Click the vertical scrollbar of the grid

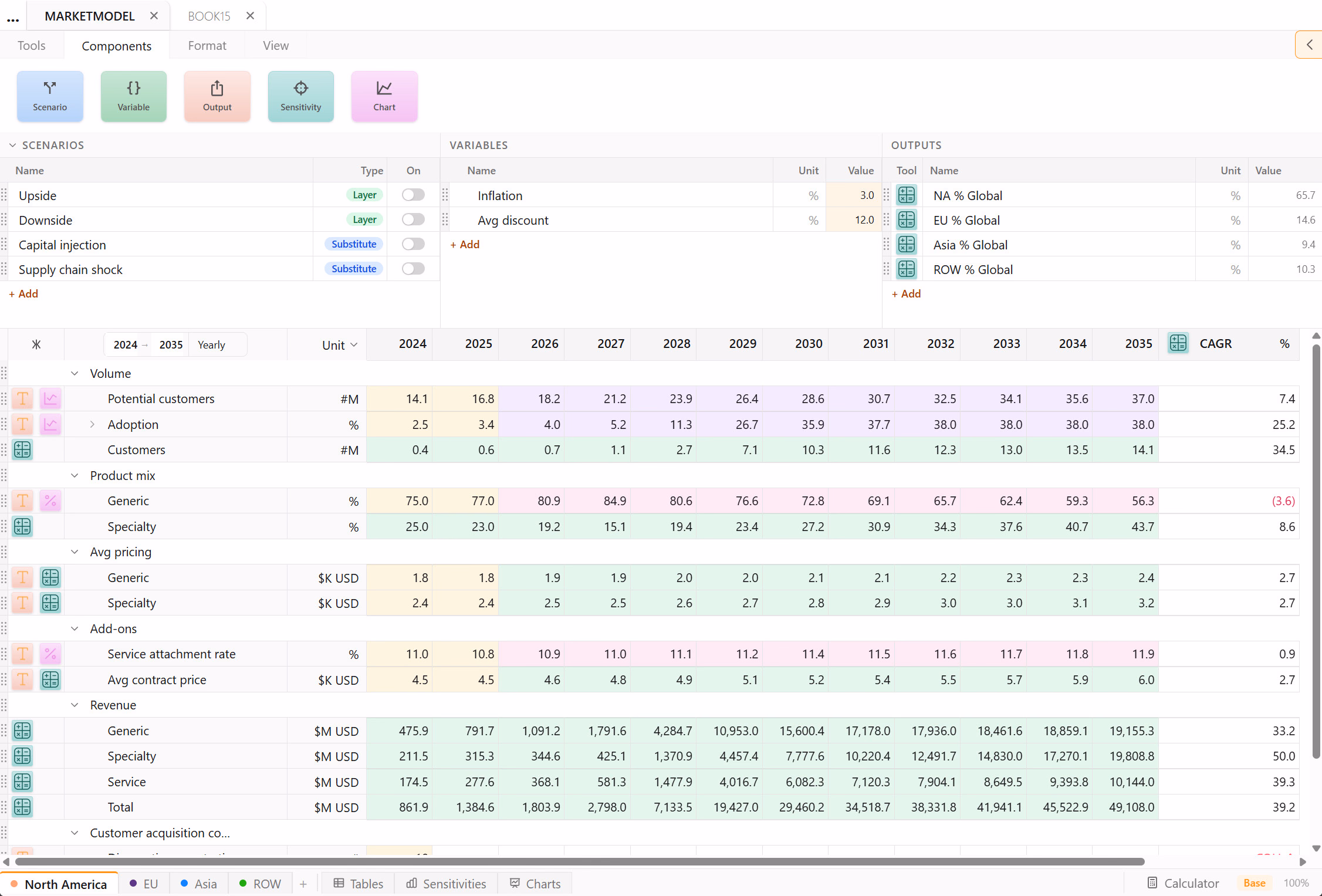coord(1316,550)
